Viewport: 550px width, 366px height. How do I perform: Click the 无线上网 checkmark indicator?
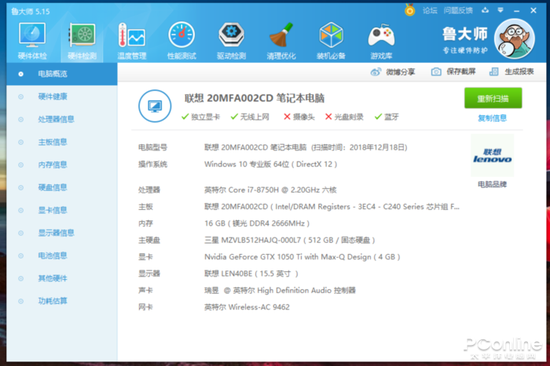[x=250, y=117]
